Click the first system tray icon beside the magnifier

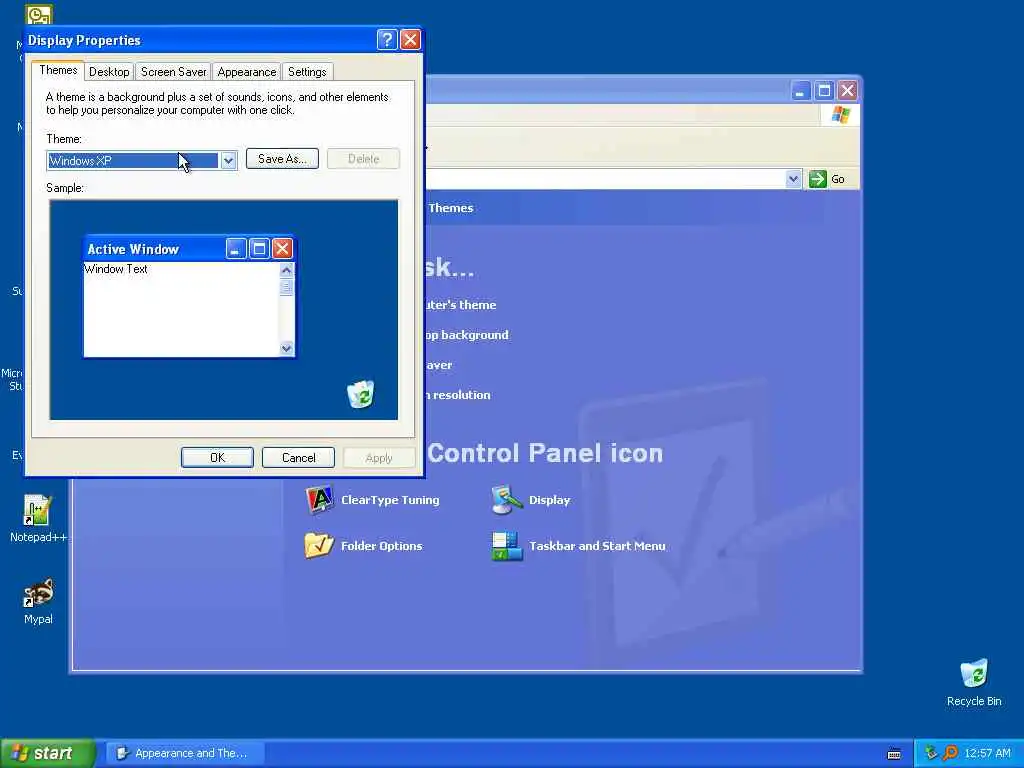(x=931, y=753)
